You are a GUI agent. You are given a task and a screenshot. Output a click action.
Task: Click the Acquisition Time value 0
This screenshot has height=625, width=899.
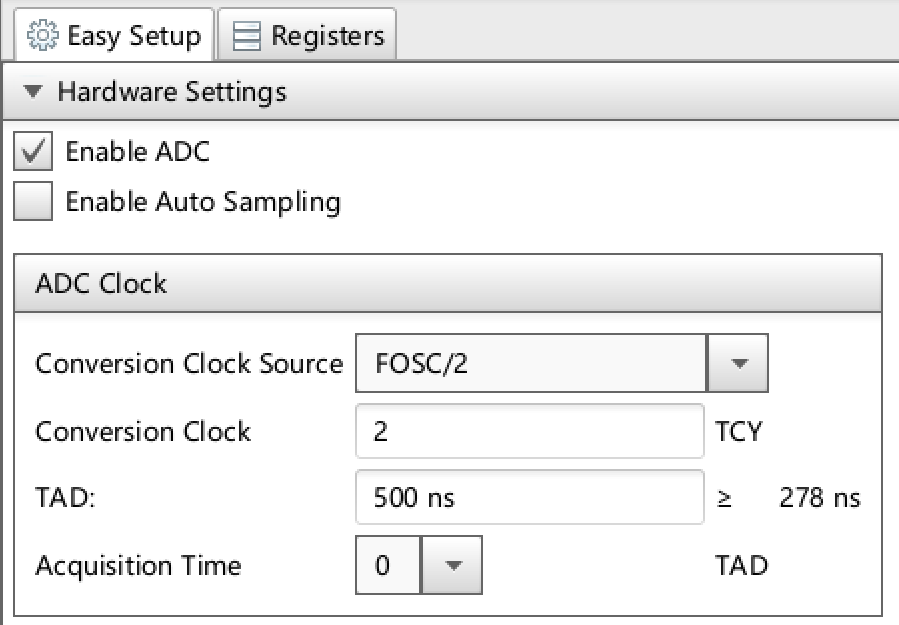(x=388, y=565)
